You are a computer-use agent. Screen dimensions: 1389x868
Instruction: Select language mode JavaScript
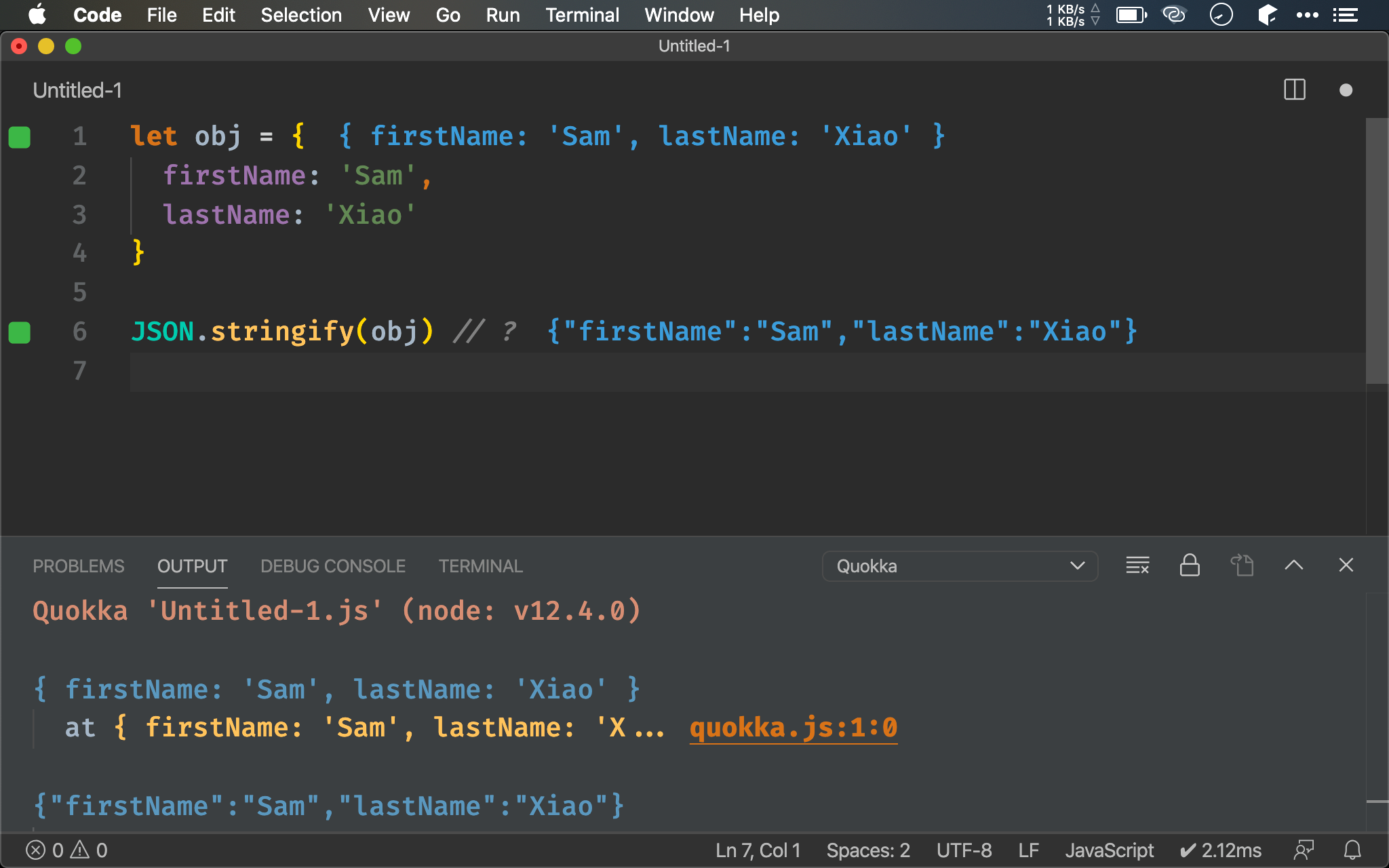1109,850
